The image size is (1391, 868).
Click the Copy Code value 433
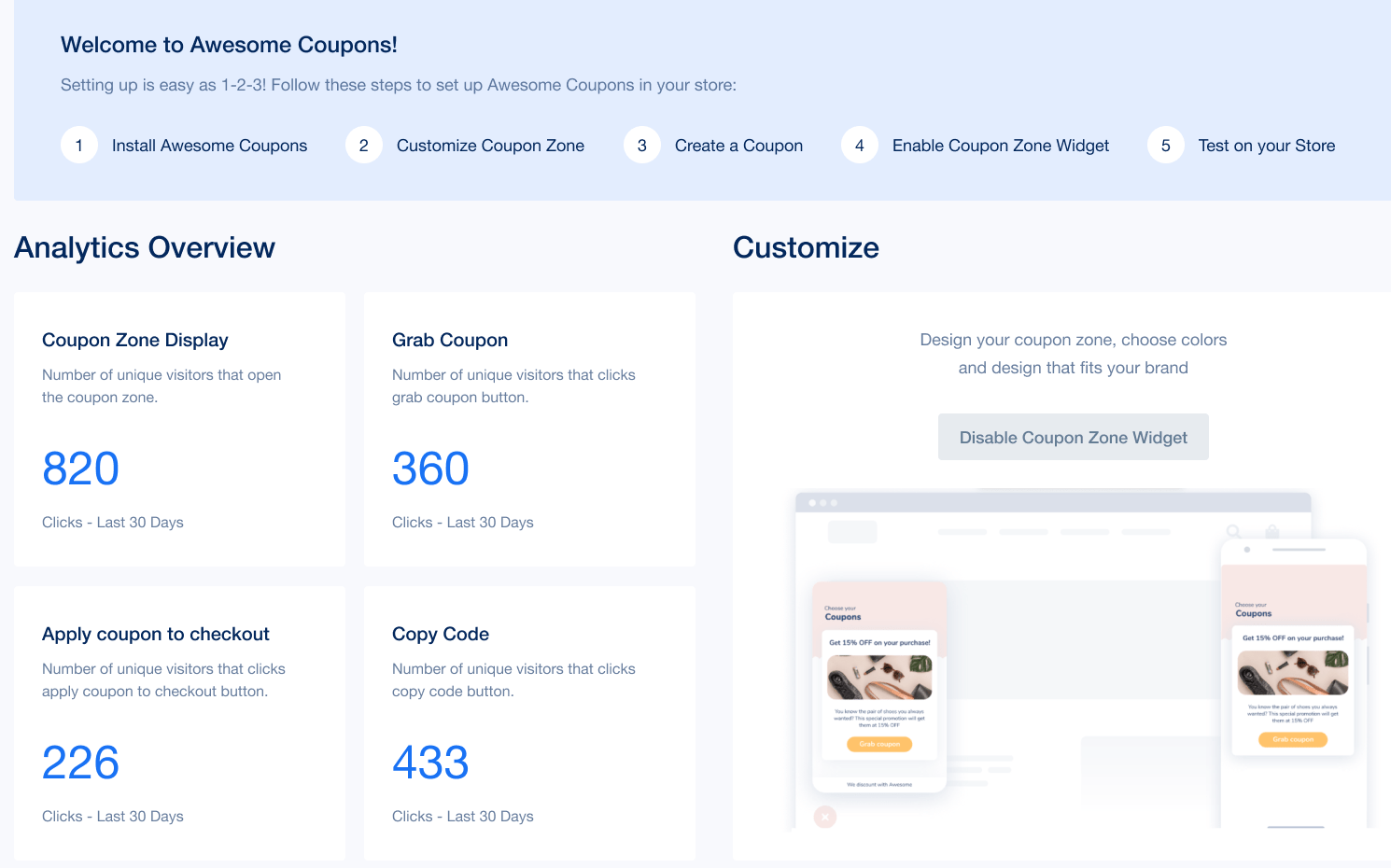tap(430, 763)
